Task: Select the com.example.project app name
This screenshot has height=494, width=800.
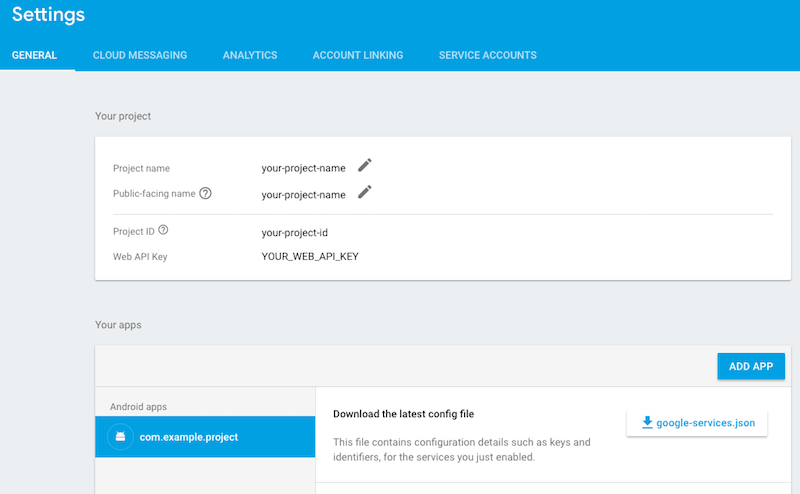Action: point(189,437)
